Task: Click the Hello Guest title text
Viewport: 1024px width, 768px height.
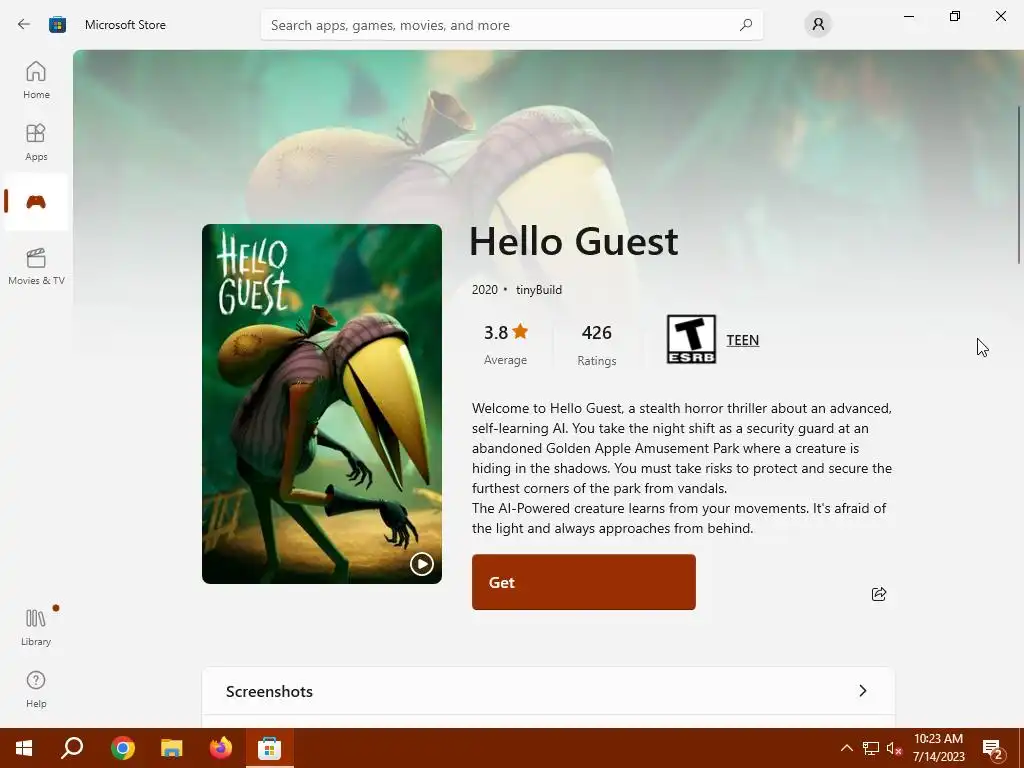Action: (x=573, y=241)
